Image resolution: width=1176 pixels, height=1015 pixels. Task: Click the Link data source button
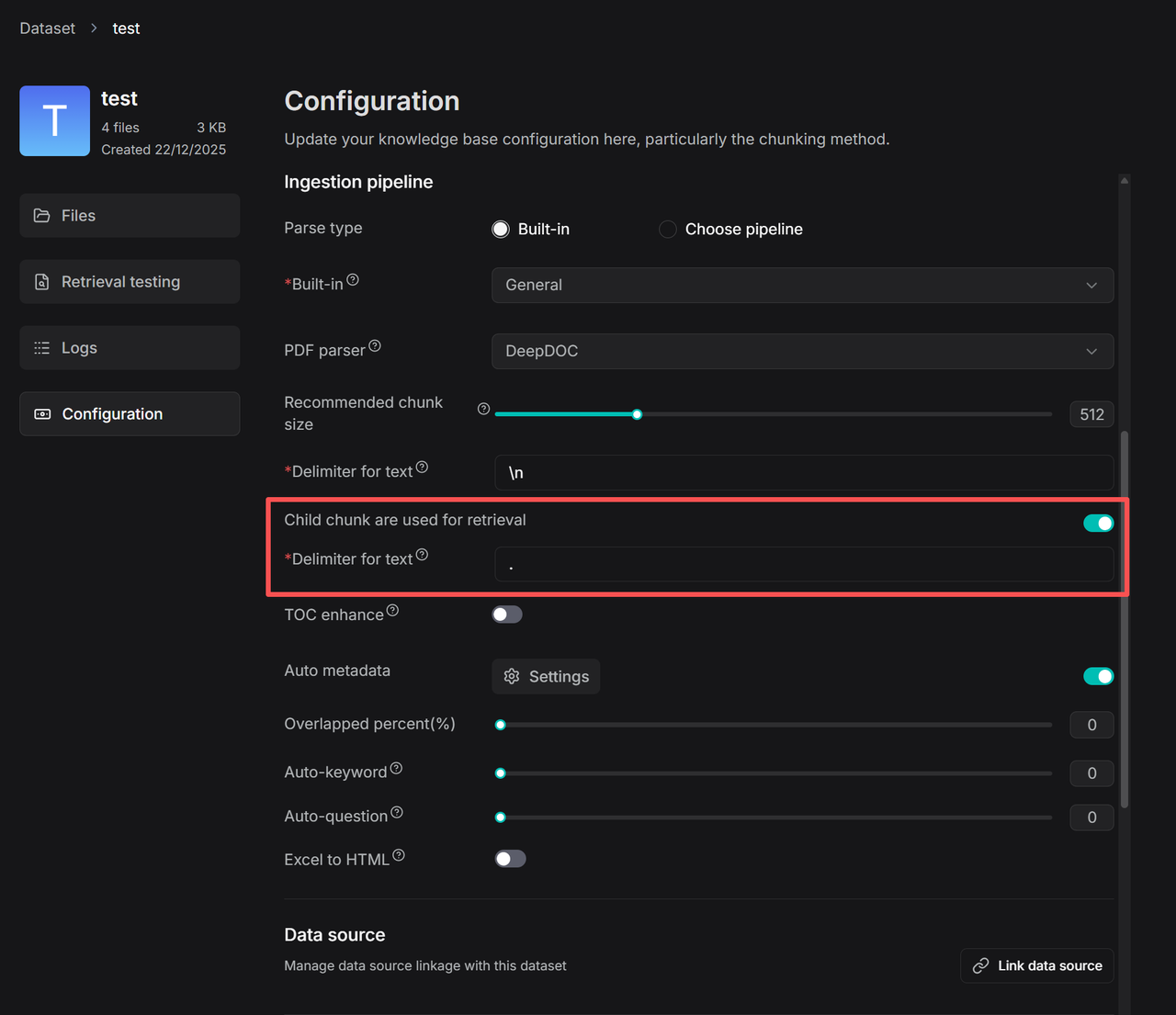click(x=1037, y=965)
